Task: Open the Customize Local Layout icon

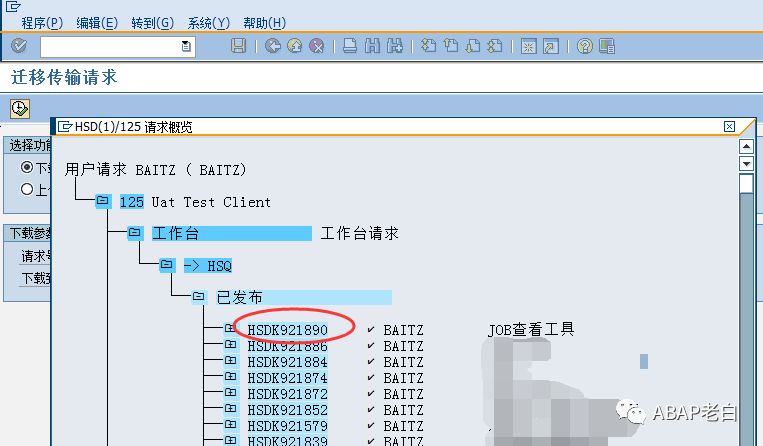Action: coord(607,46)
